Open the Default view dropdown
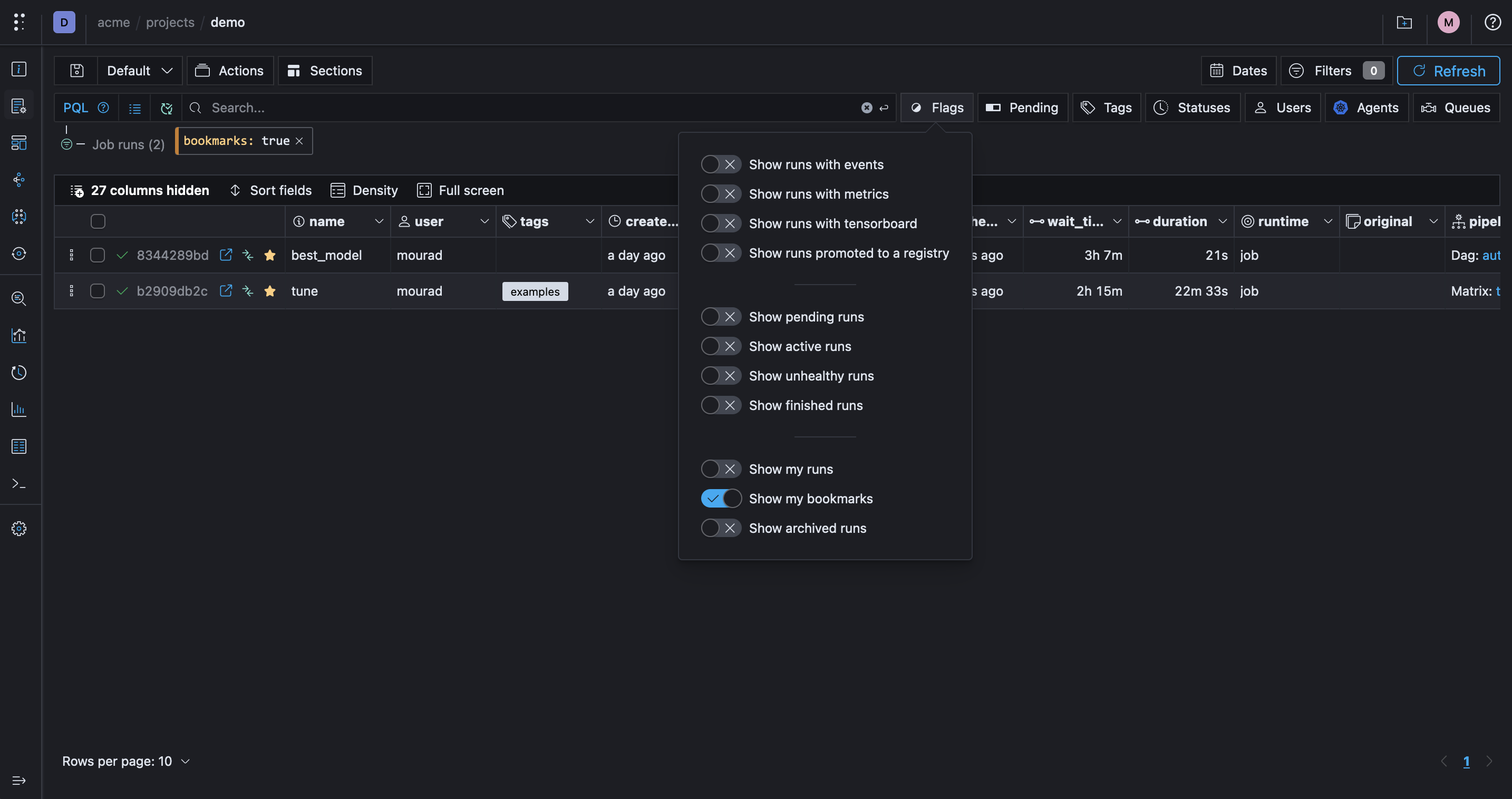This screenshot has height=799, width=1512. pyautogui.click(x=140, y=71)
